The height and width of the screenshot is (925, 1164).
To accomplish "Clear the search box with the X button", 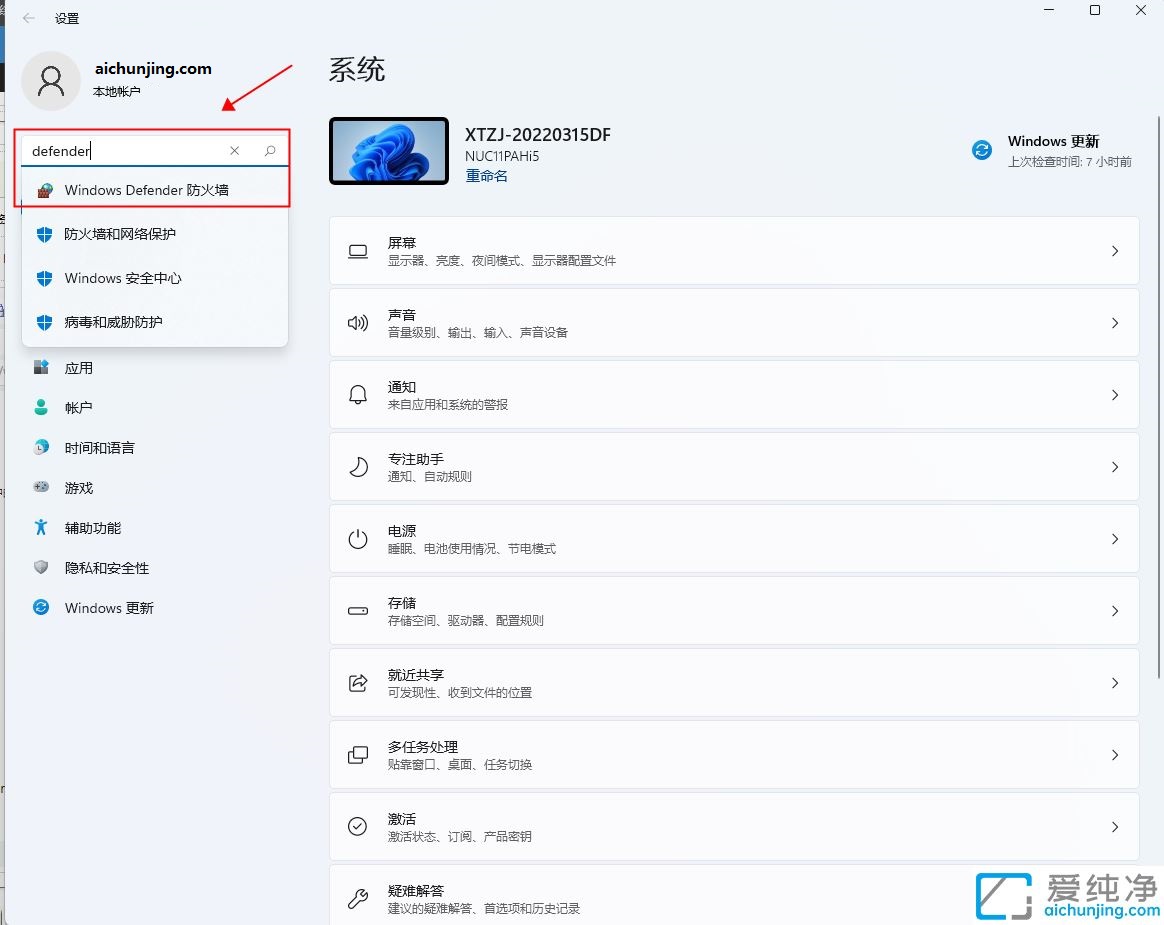I will [234, 150].
